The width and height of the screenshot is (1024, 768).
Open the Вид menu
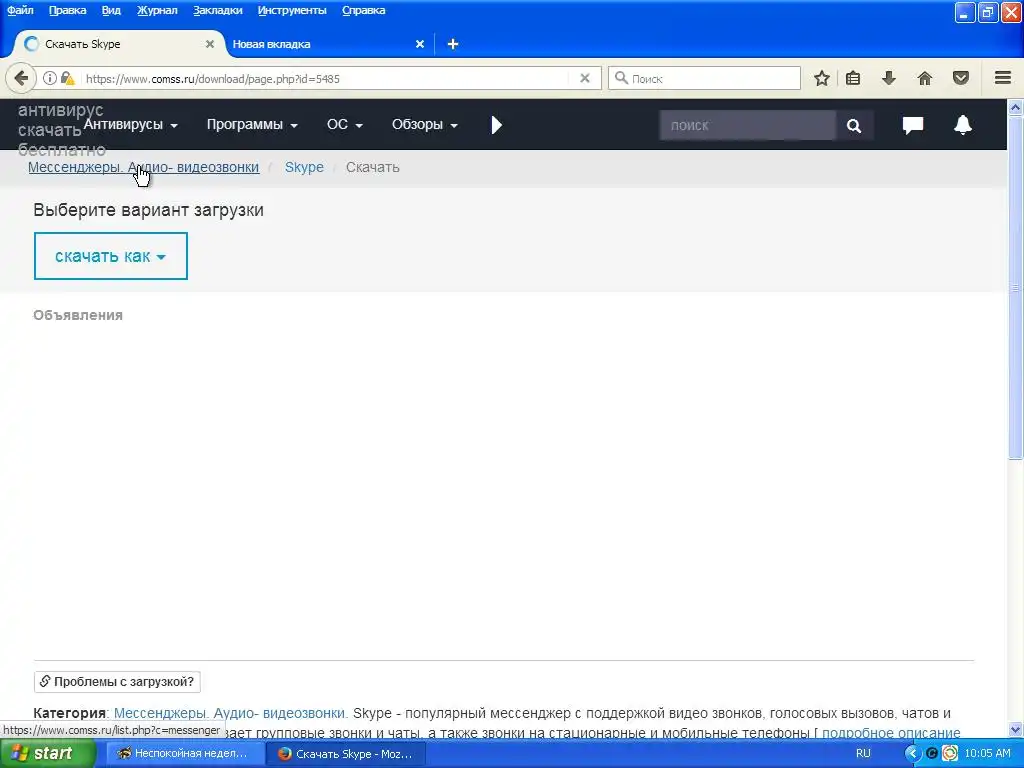(x=111, y=10)
